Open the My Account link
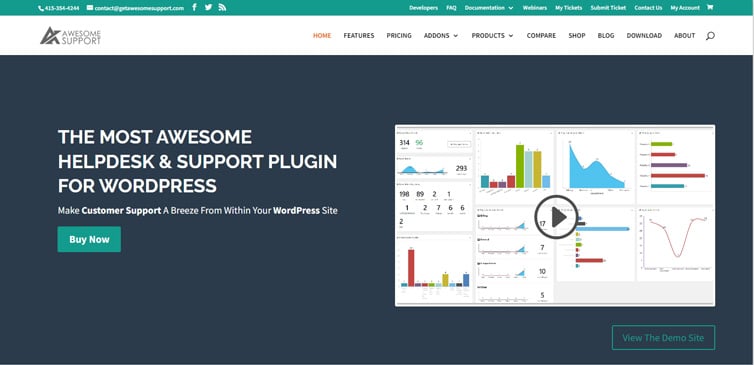The image size is (754, 365). tap(685, 8)
